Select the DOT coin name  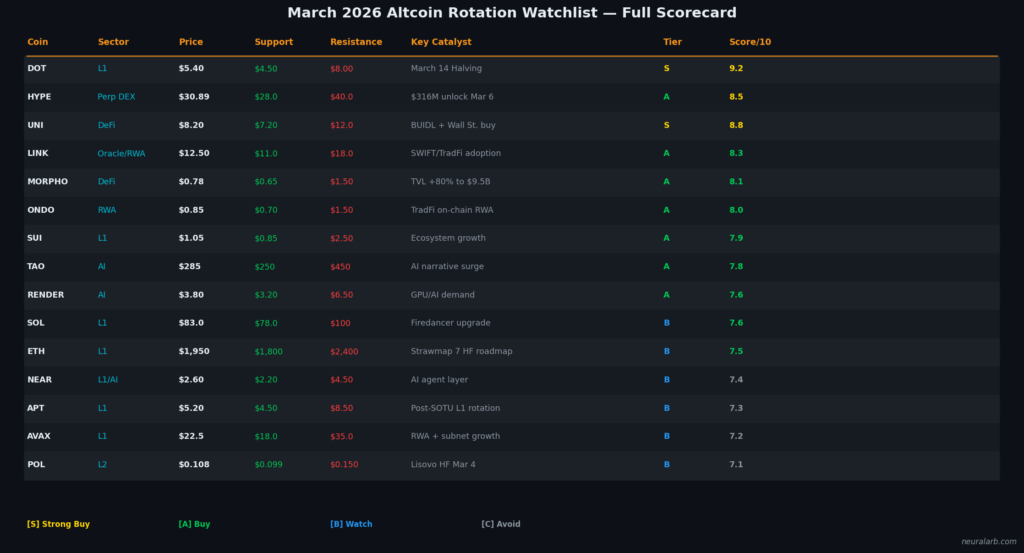(x=37, y=68)
